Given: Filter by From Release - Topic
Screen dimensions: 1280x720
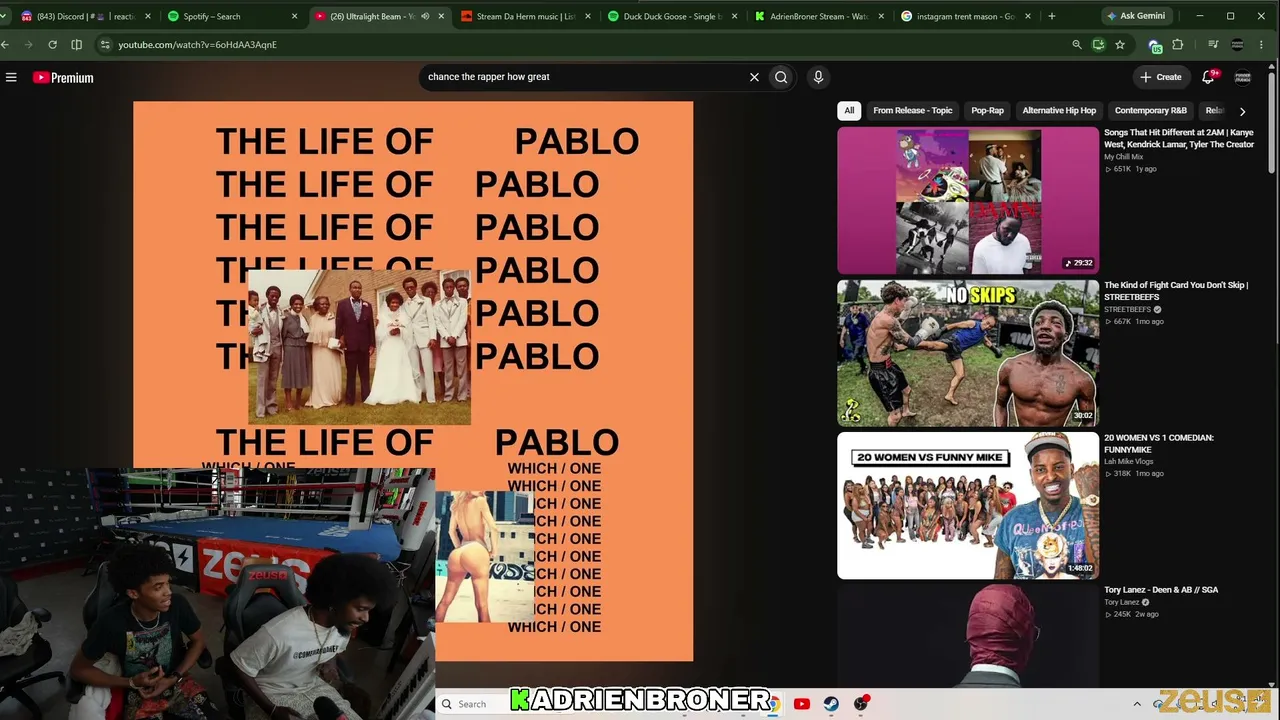Looking at the screenshot, I should tap(912, 111).
